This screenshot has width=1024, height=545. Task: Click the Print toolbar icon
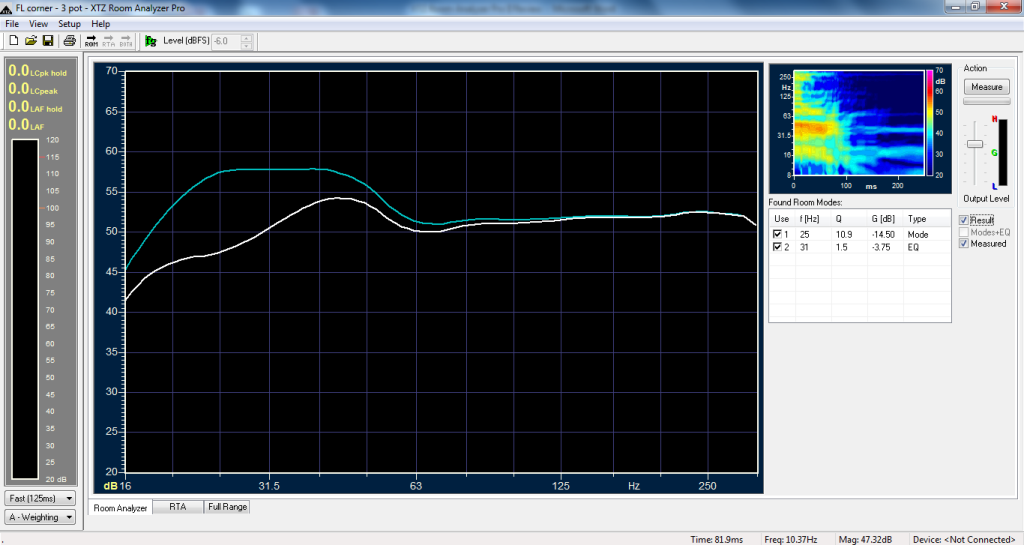tap(69, 41)
